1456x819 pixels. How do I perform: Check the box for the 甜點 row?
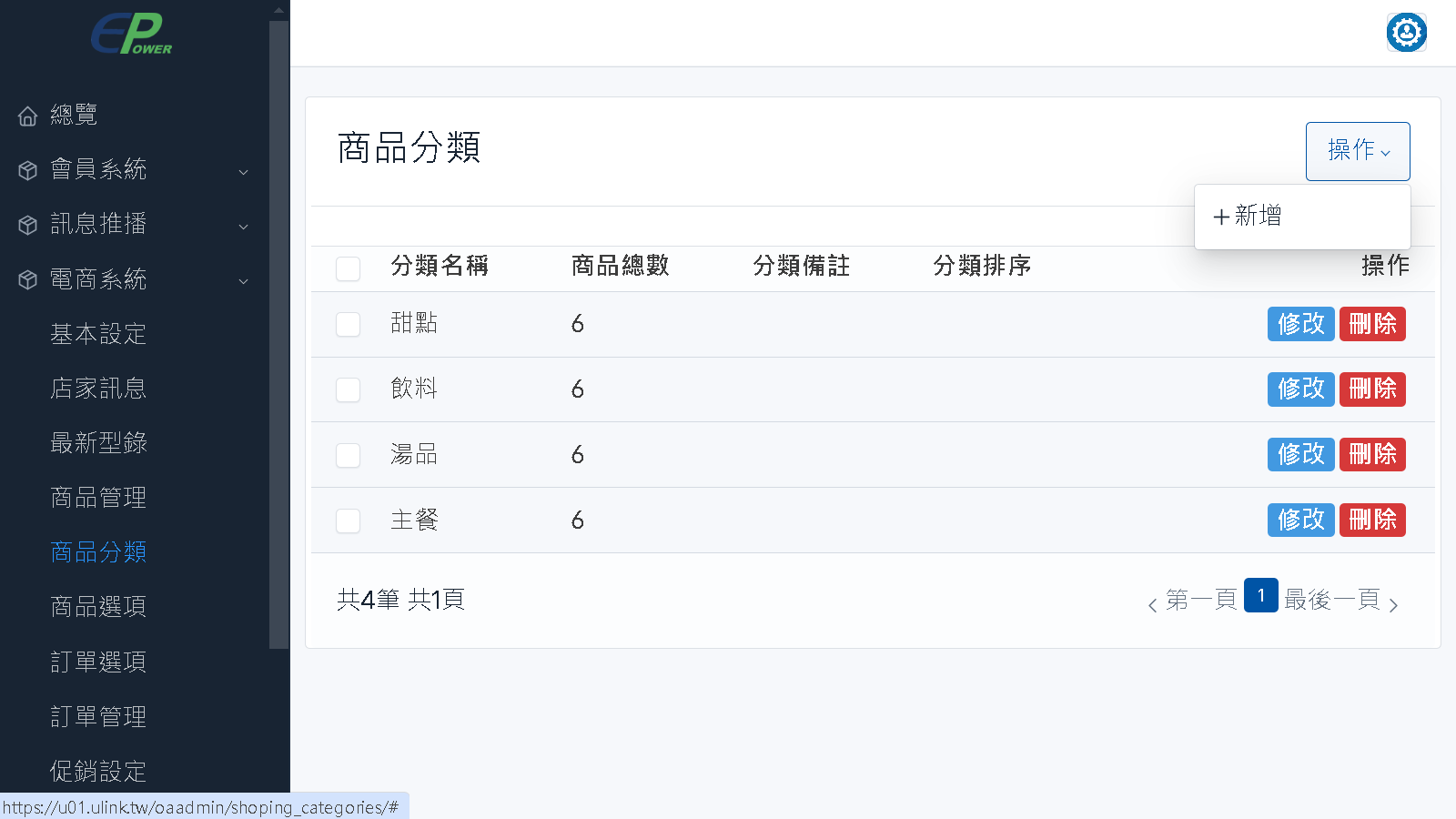click(x=348, y=324)
